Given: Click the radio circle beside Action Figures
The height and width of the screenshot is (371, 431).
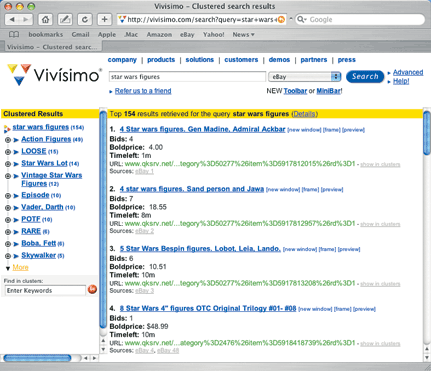Looking at the screenshot, I should click(8, 140).
